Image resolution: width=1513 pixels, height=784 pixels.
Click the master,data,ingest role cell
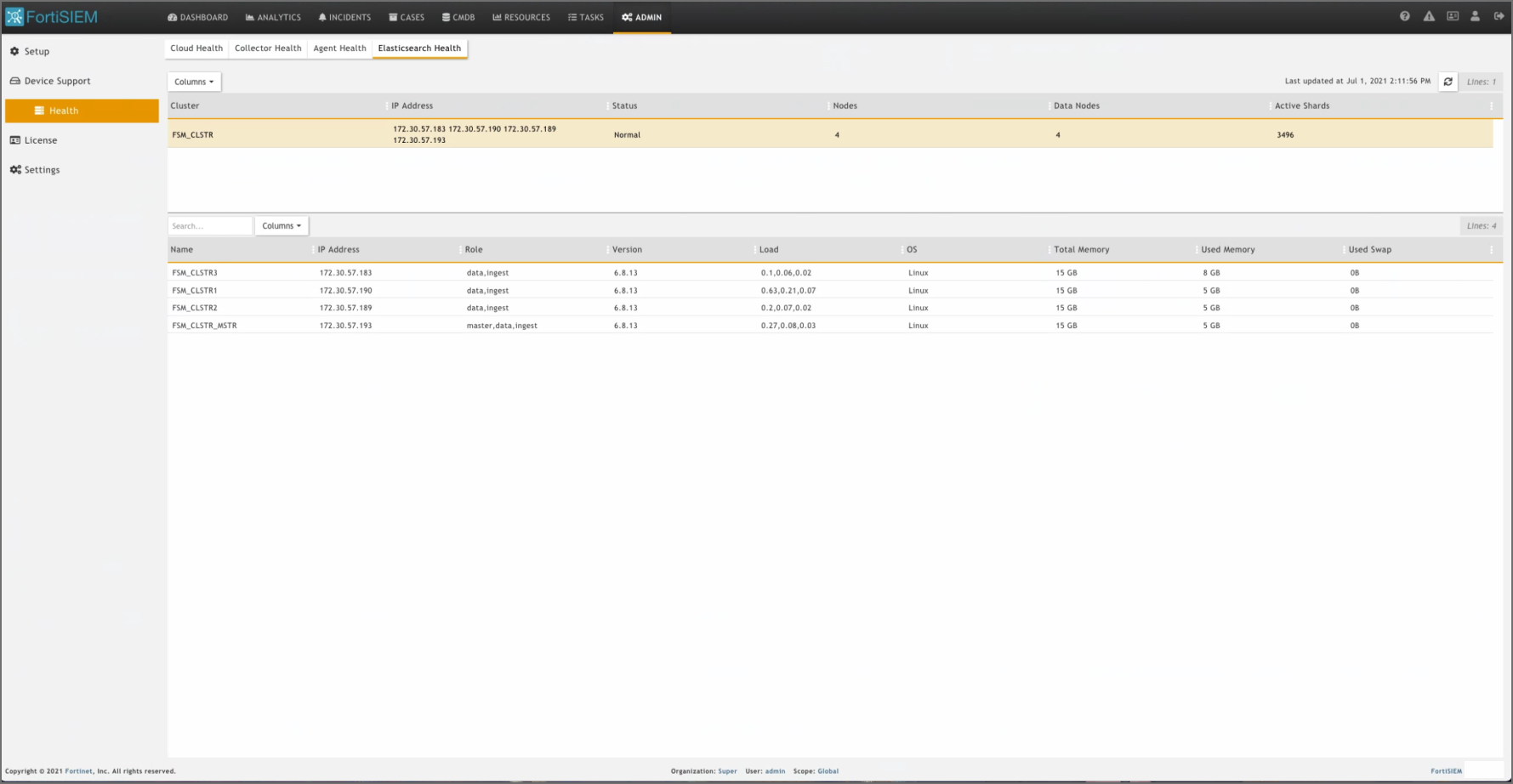coord(502,326)
